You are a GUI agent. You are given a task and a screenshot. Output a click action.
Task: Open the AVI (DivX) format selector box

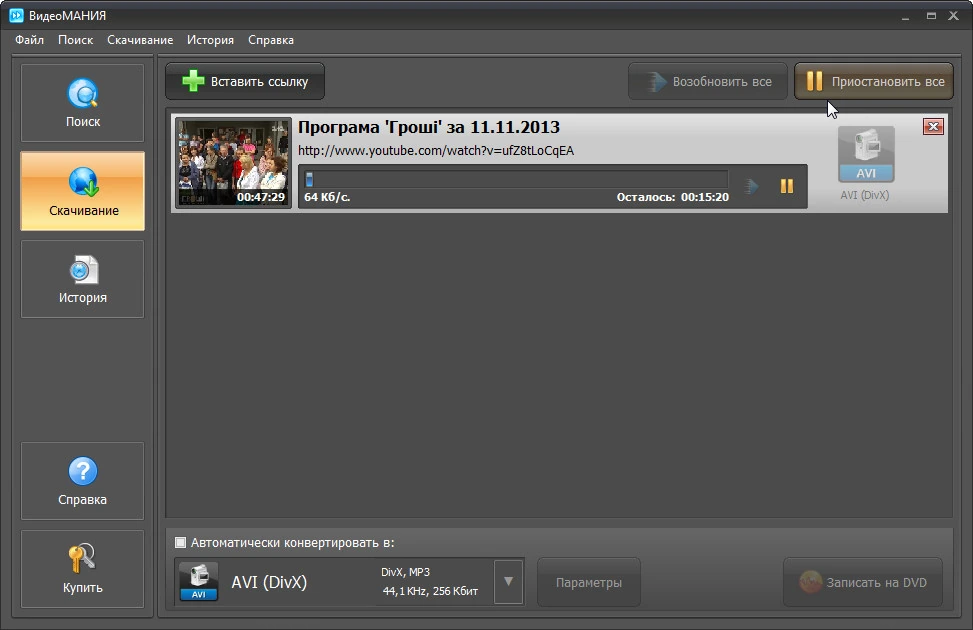[x=349, y=582]
